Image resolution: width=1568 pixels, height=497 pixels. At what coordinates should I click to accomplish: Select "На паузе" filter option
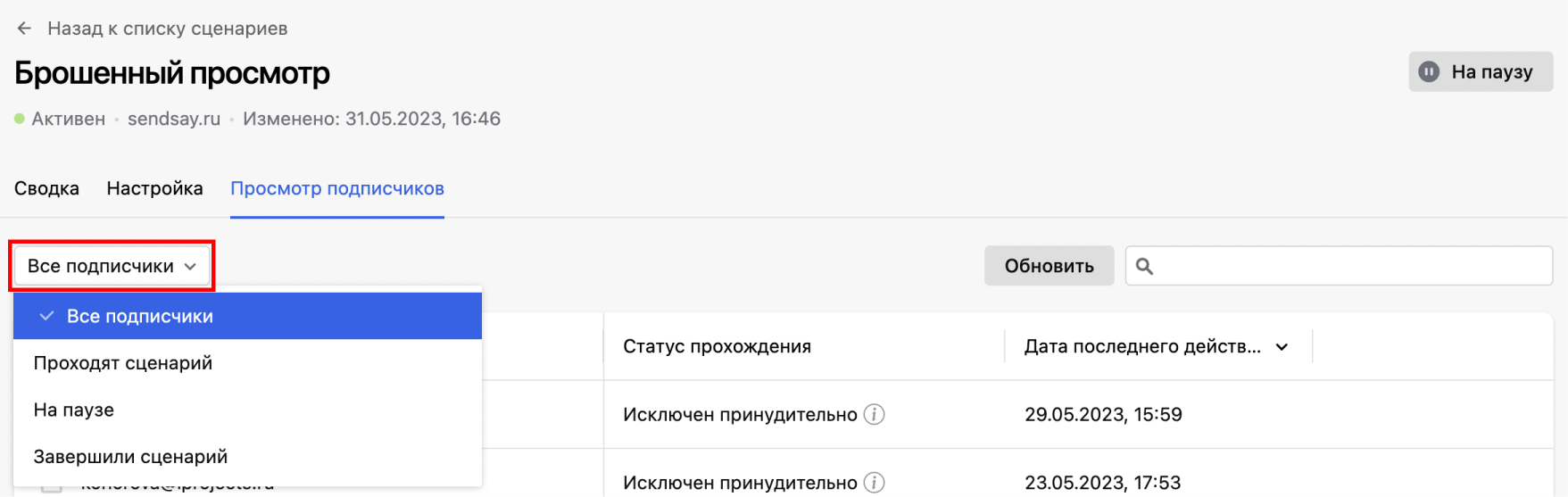[74, 410]
